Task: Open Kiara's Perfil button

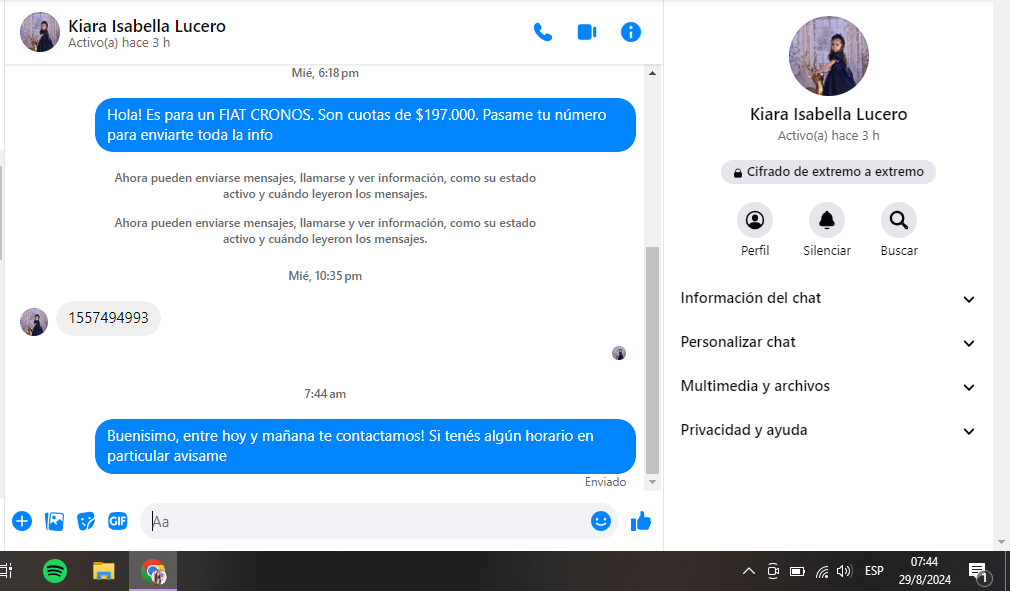Action: point(755,220)
